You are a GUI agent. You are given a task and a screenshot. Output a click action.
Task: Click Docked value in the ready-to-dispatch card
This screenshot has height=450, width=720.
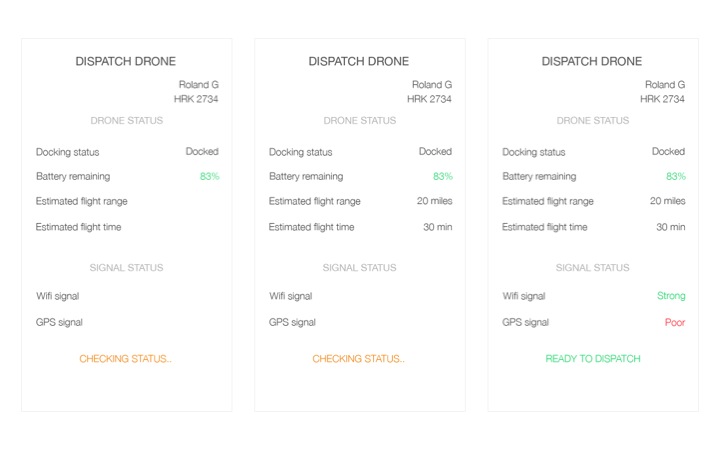pyautogui.click(x=668, y=152)
